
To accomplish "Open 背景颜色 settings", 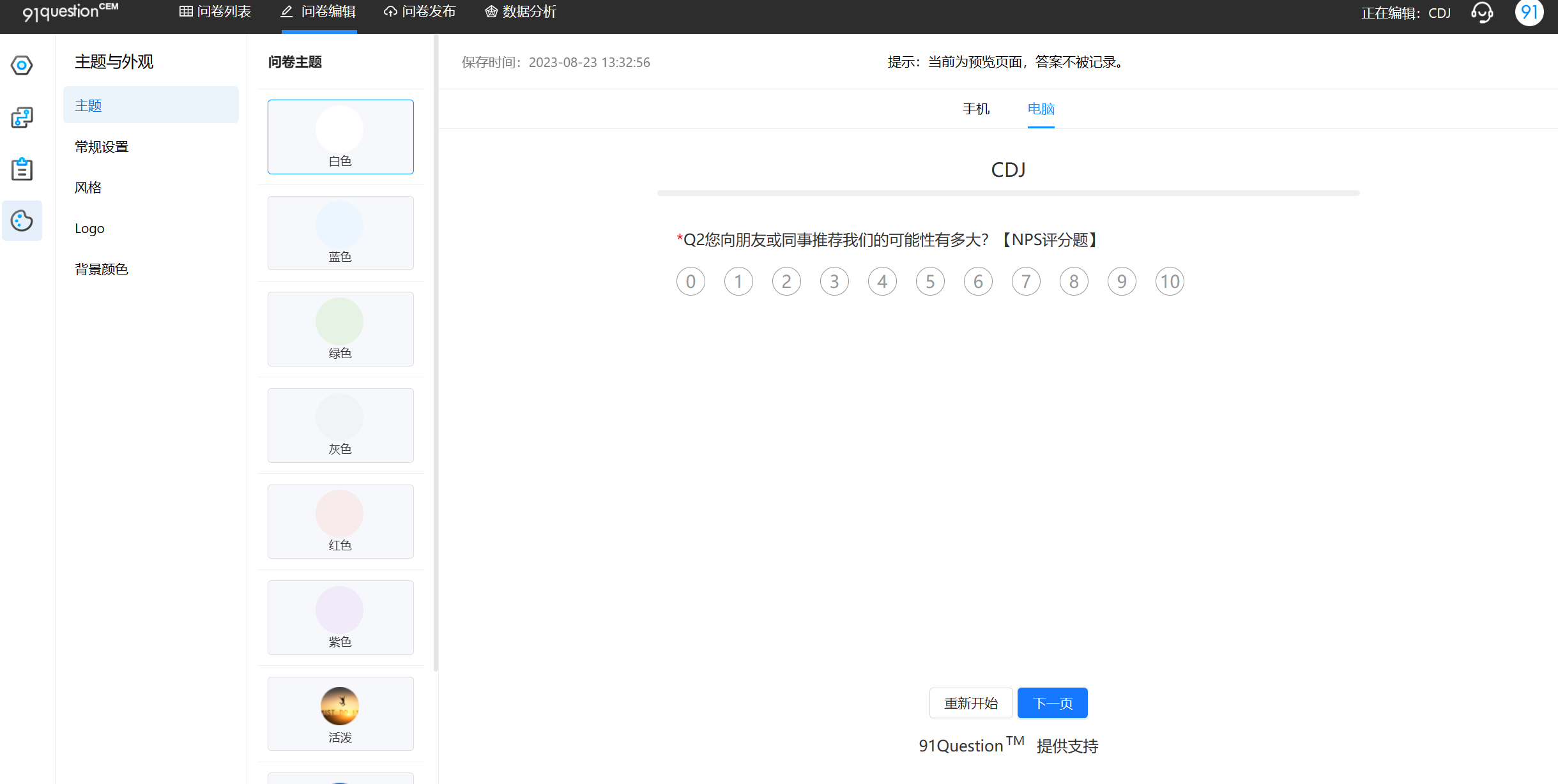I will pyautogui.click(x=102, y=269).
